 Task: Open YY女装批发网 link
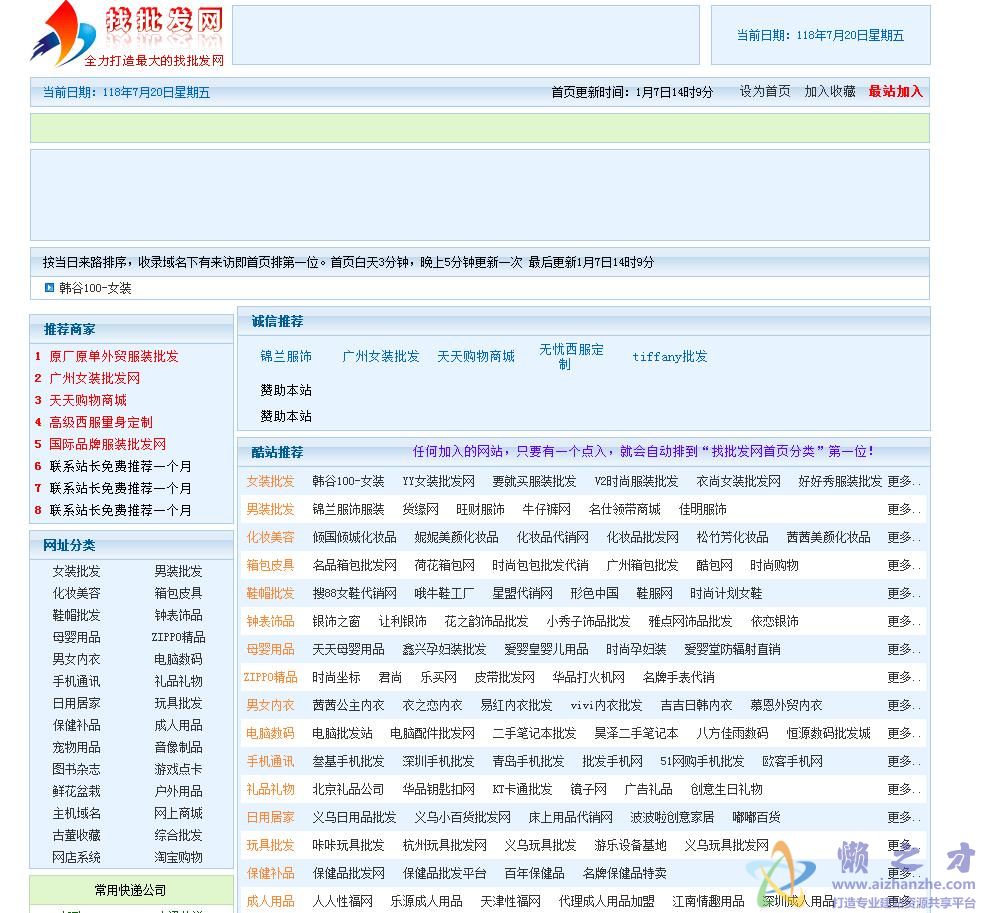pyautogui.click(x=438, y=481)
